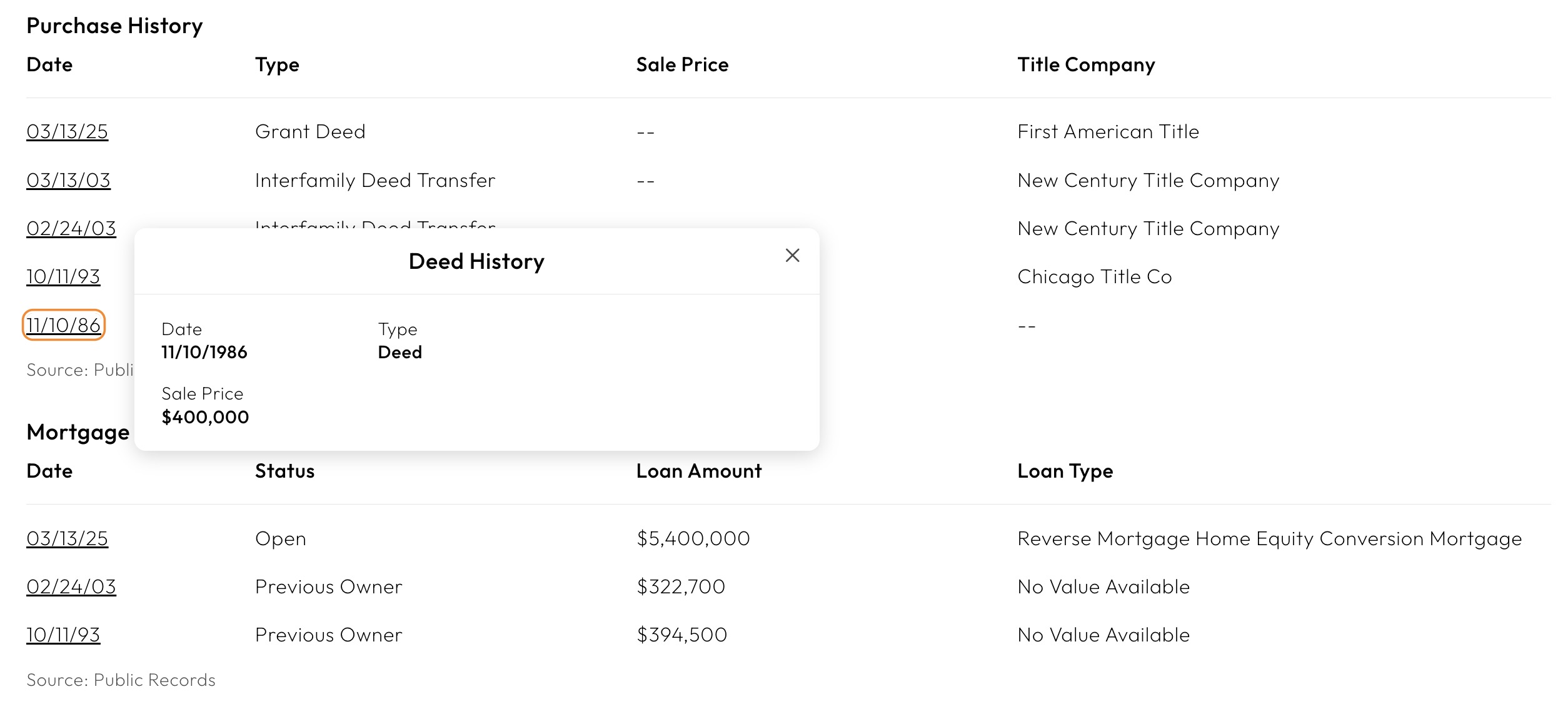Open the 10/11/93 purchase history record
The width and height of the screenshot is (1568, 724).
pos(63,277)
